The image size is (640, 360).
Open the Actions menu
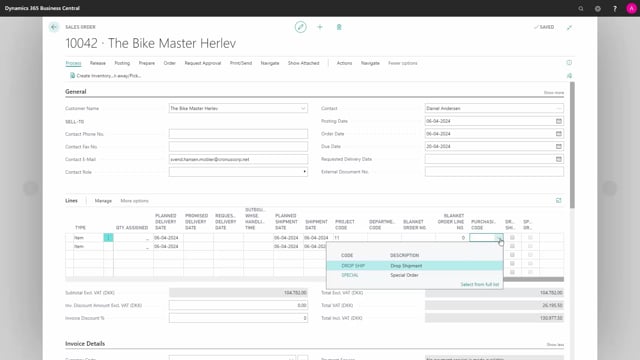(344, 63)
